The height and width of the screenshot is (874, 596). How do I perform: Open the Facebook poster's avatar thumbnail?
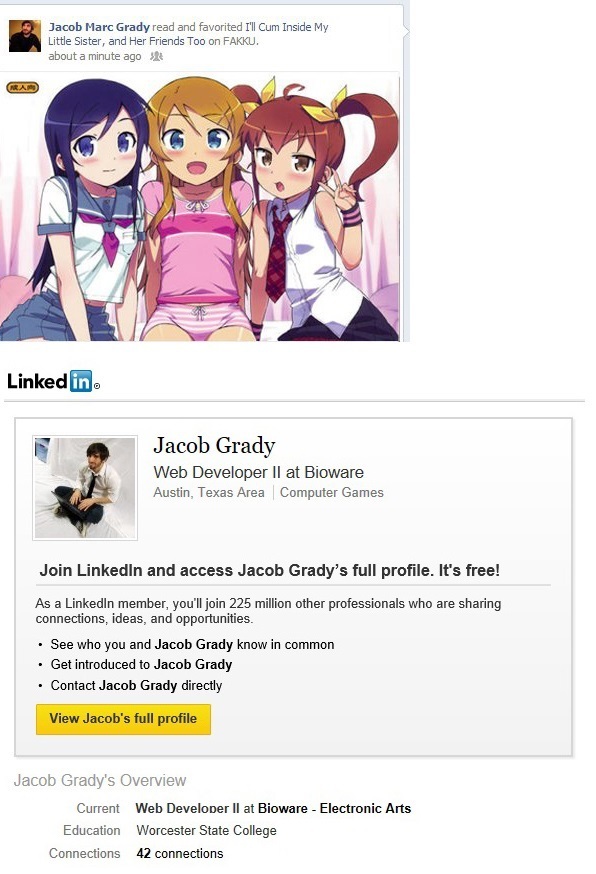click(x=25, y=36)
